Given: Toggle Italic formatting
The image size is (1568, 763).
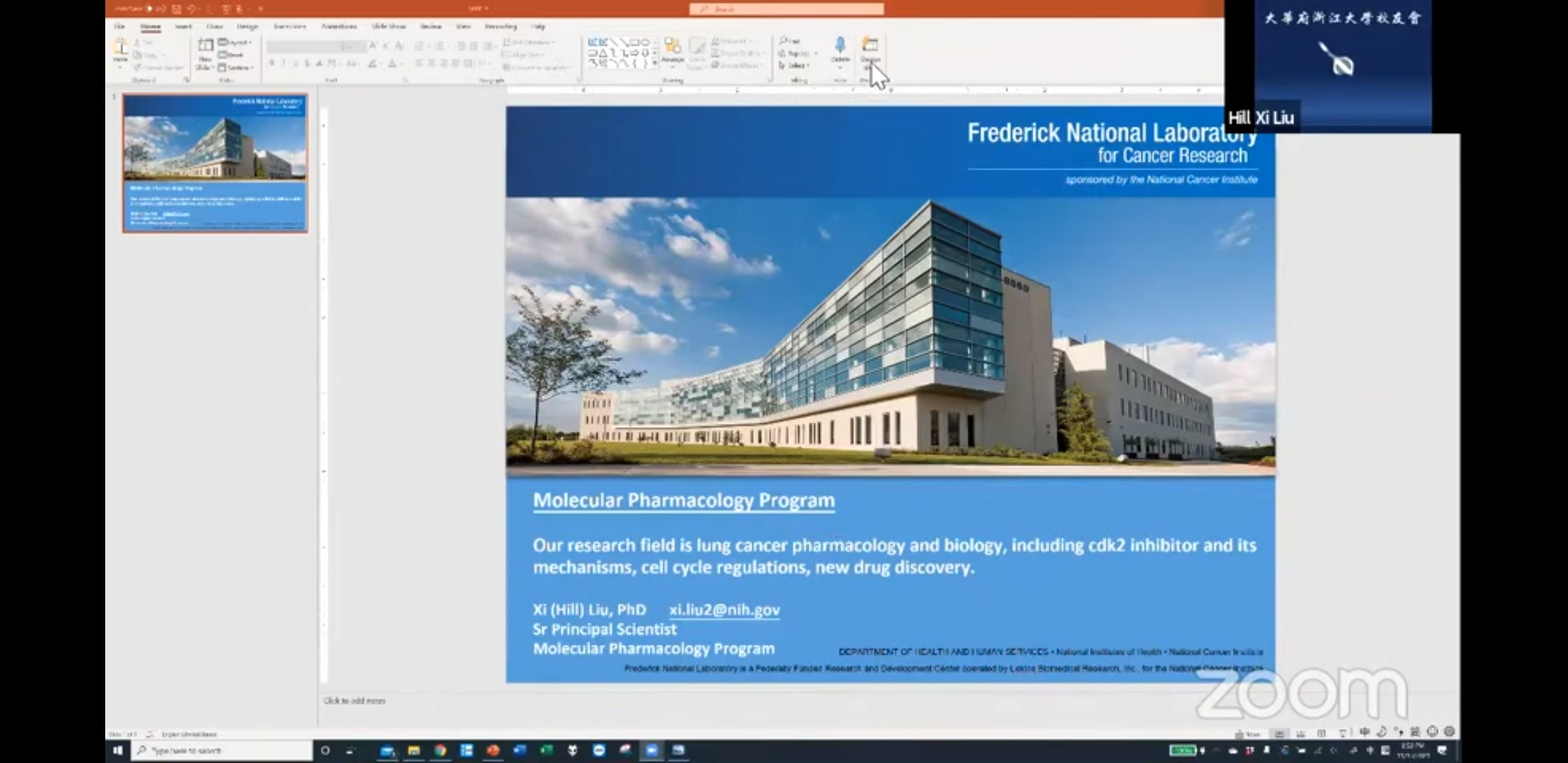Looking at the screenshot, I should point(283,64).
